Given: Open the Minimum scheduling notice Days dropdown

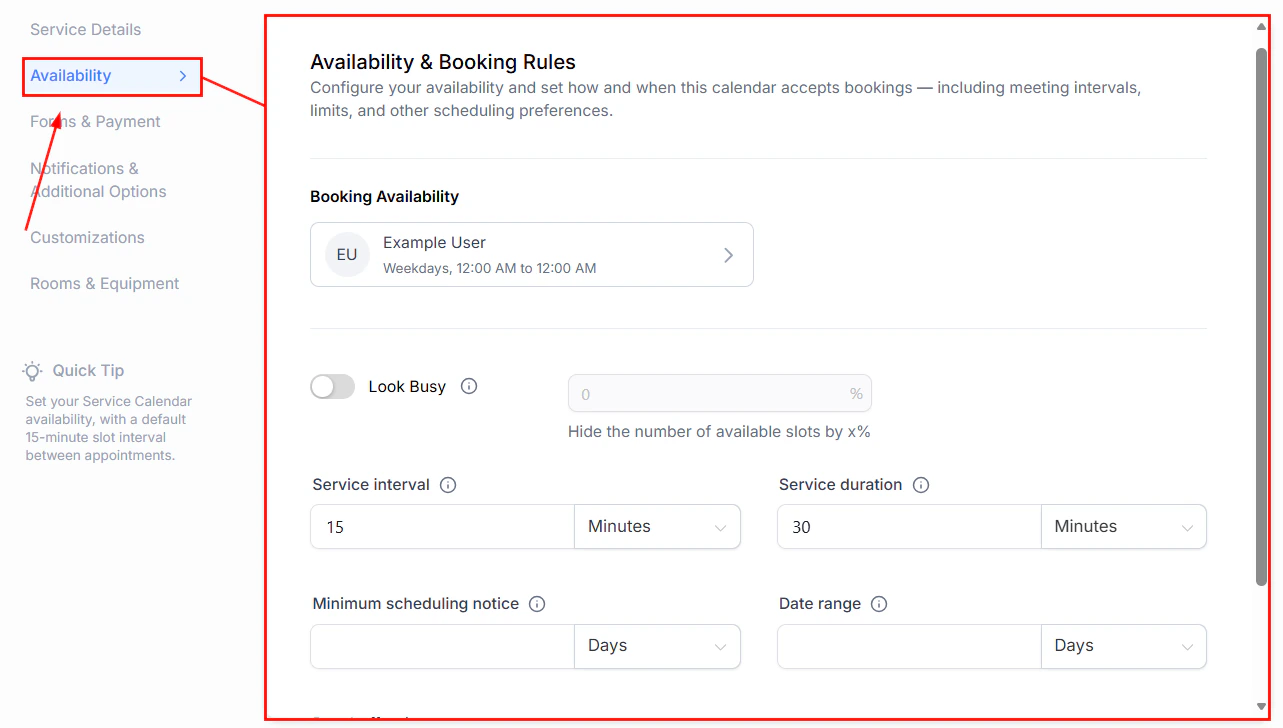Looking at the screenshot, I should pos(656,646).
